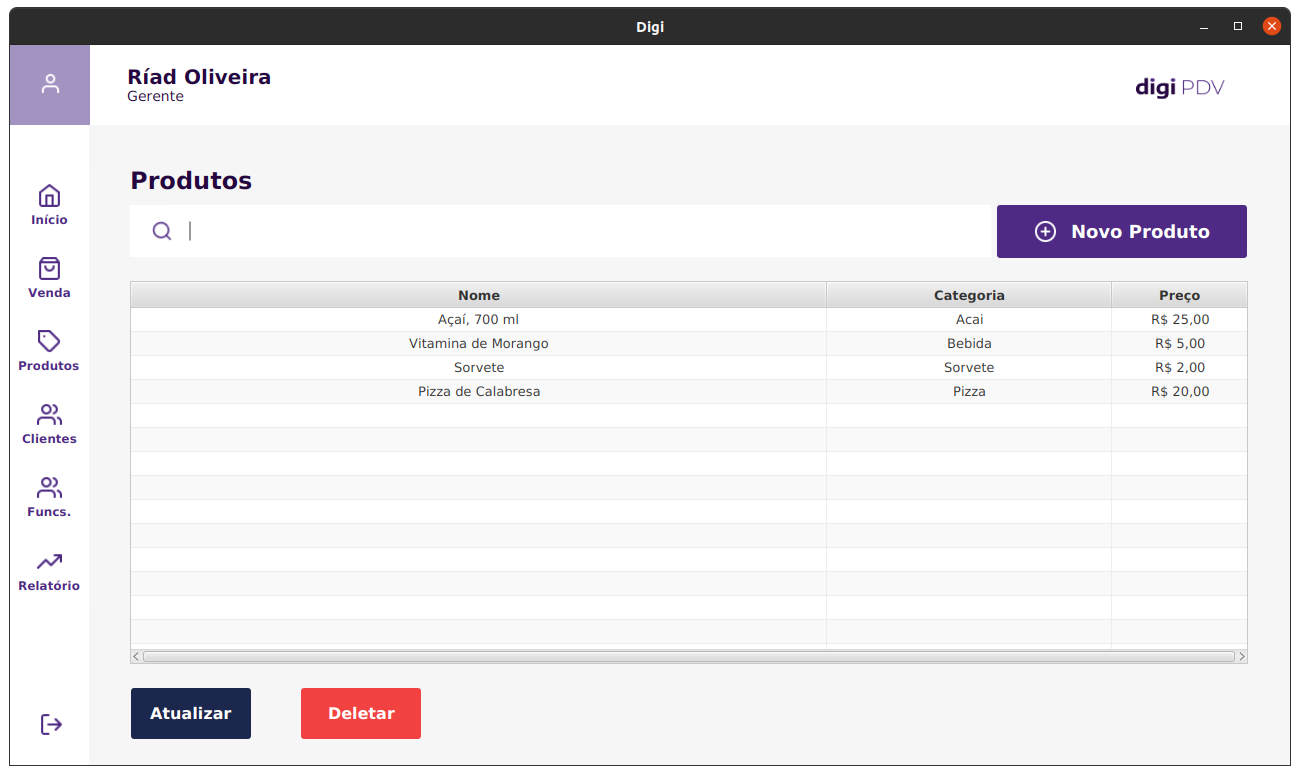The height and width of the screenshot is (775, 1300).
Task: Click the Clientes label in the sidebar
Action: point(49,439)
